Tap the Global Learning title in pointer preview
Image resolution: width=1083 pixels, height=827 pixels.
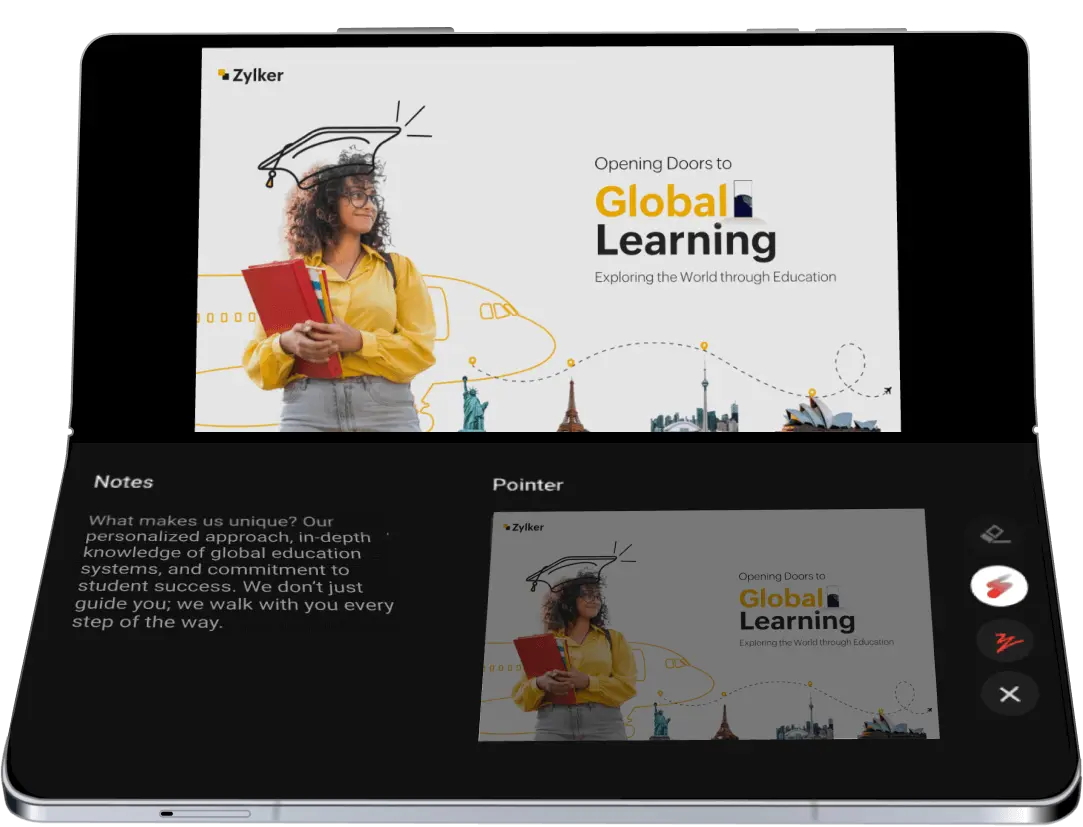coord(796,609)
